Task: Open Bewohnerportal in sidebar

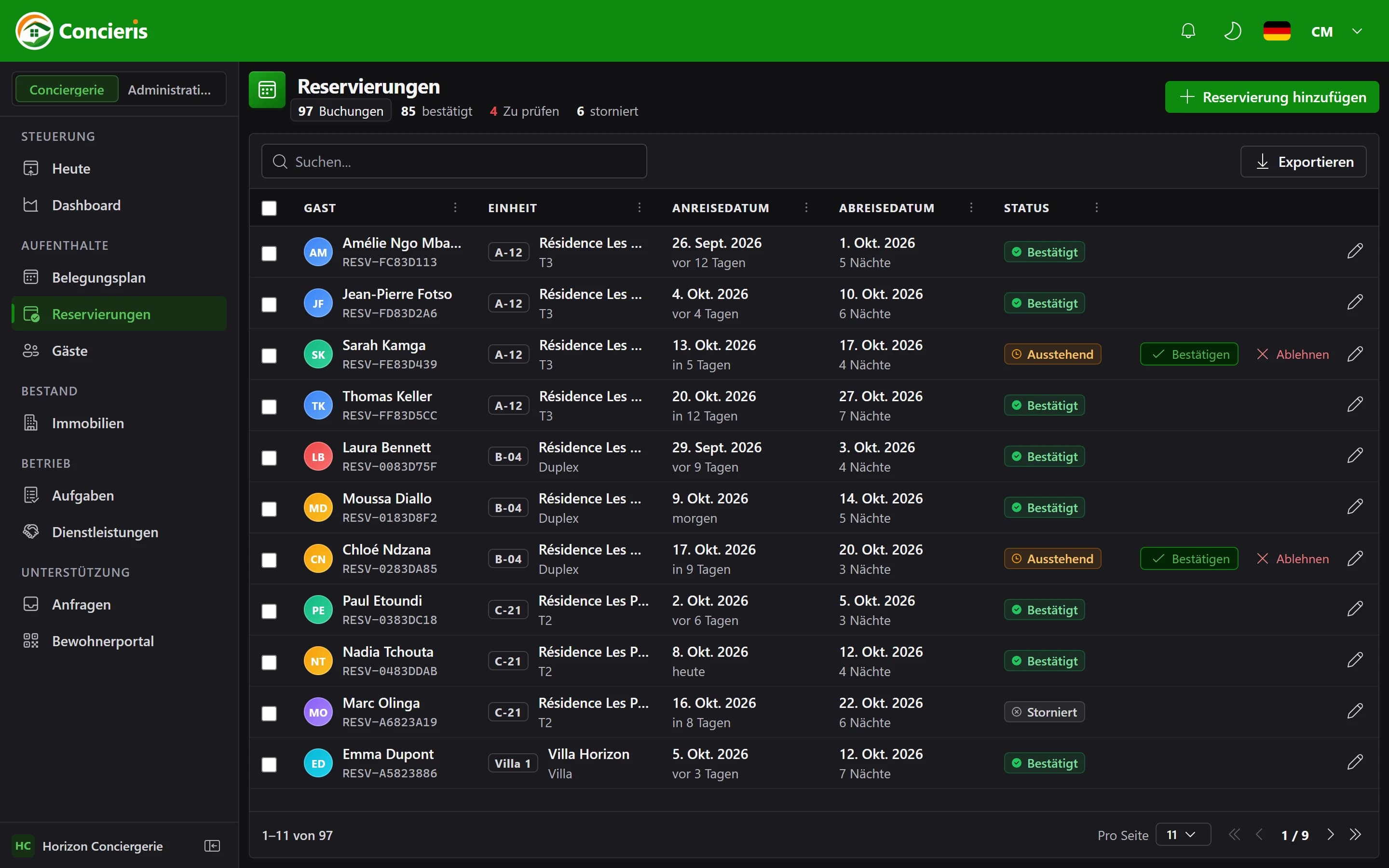Action: tap(120, 641)
